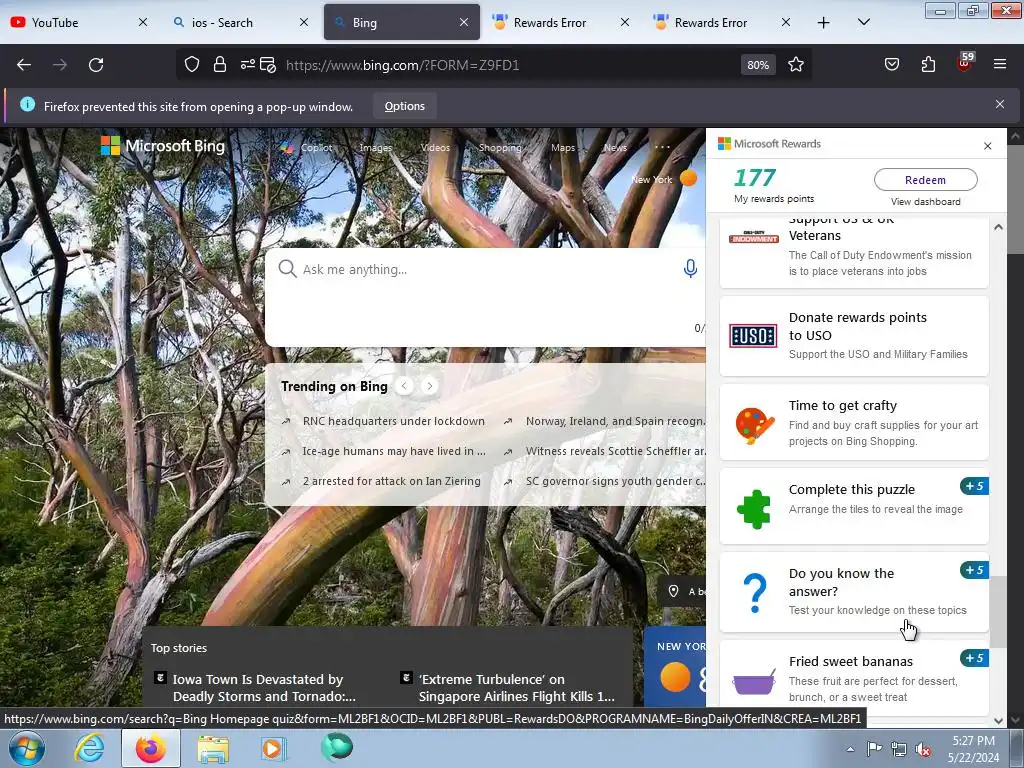
Task: Open Norway, Ireland, and Spain trend
Action: tap(615, 421)
